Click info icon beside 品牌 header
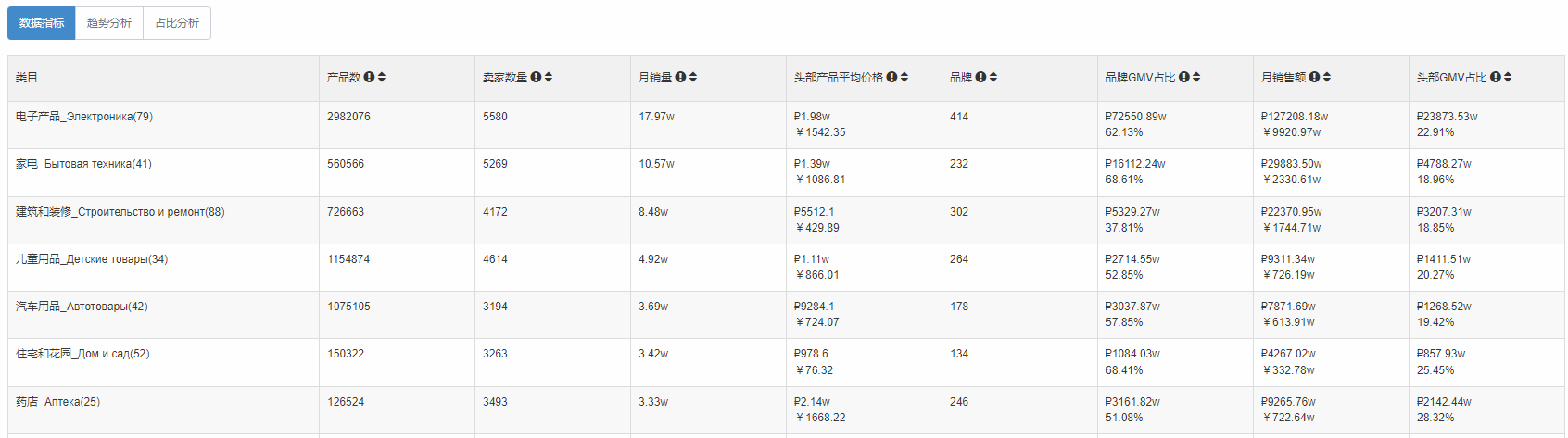Screen dimensions: 1568x438 [x=980, y=78]
